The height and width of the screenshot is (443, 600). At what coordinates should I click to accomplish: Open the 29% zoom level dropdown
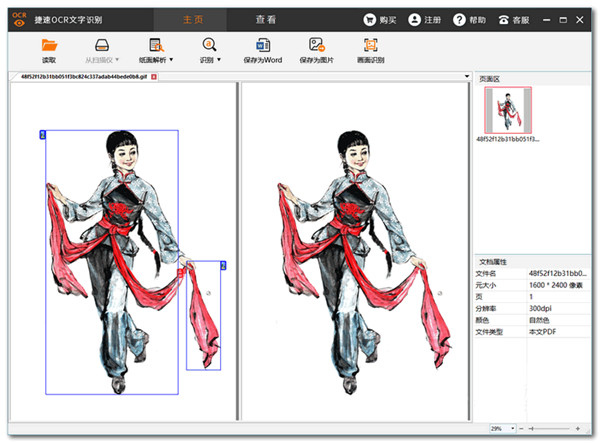point(513,428)
